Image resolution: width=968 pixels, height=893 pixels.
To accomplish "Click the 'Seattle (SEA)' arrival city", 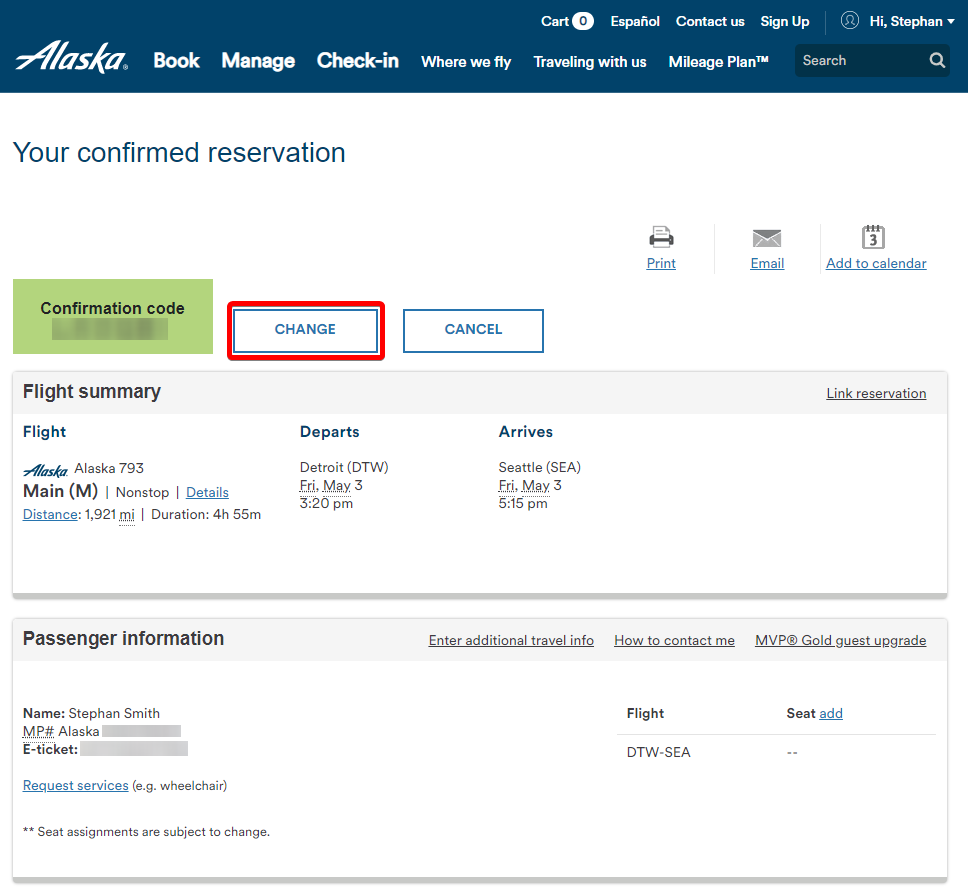I will pyautogui.click(x=540, y=467).
